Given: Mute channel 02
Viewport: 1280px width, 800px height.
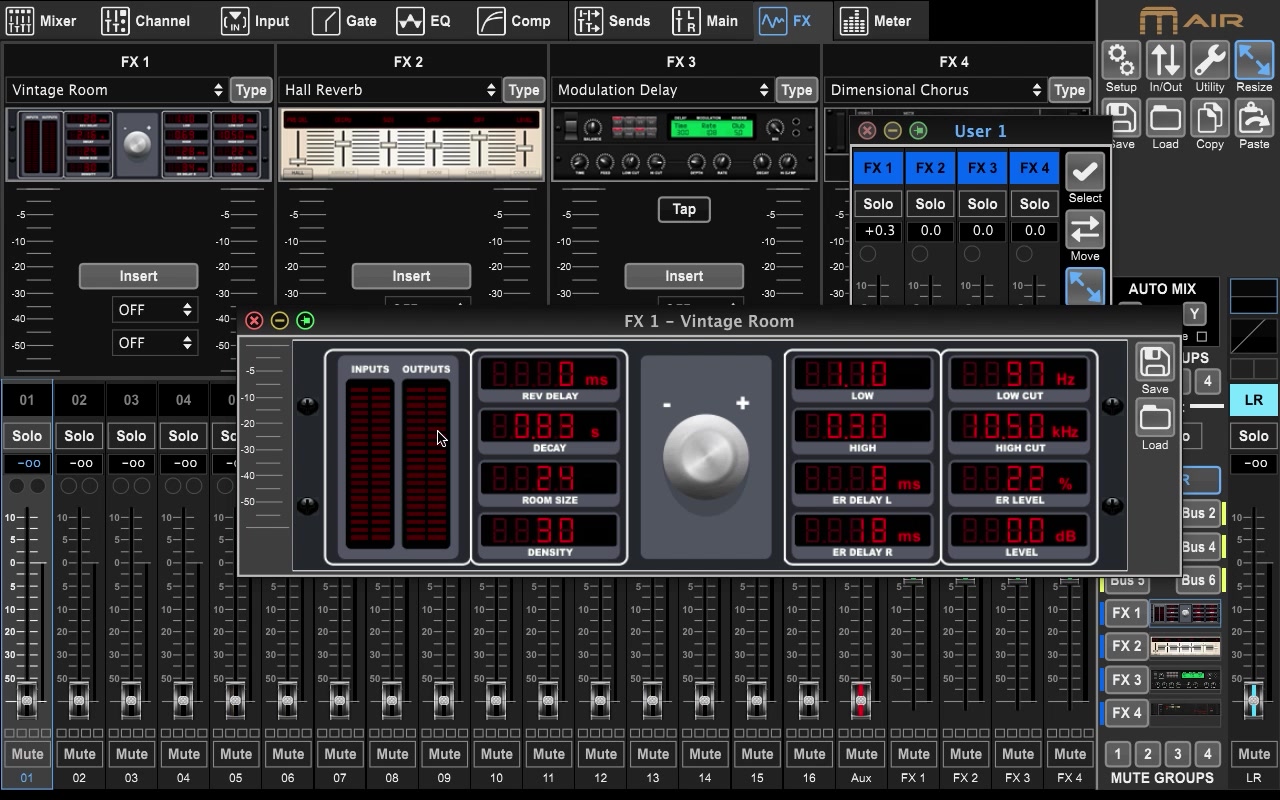Looking at the screenshot, I should coord(79,754).
